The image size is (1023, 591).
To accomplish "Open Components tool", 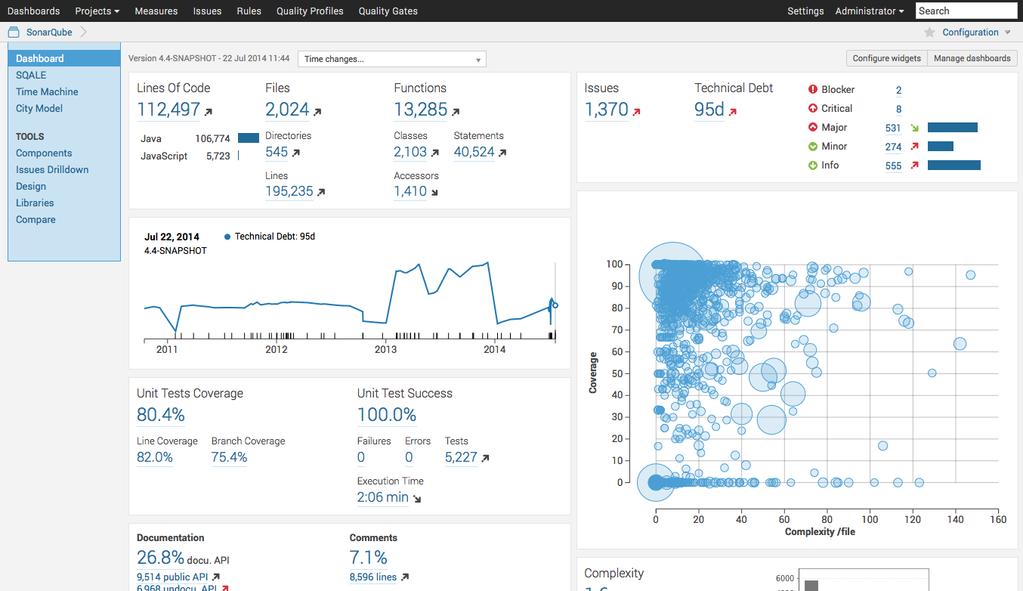I will click(x=44, y=153).
